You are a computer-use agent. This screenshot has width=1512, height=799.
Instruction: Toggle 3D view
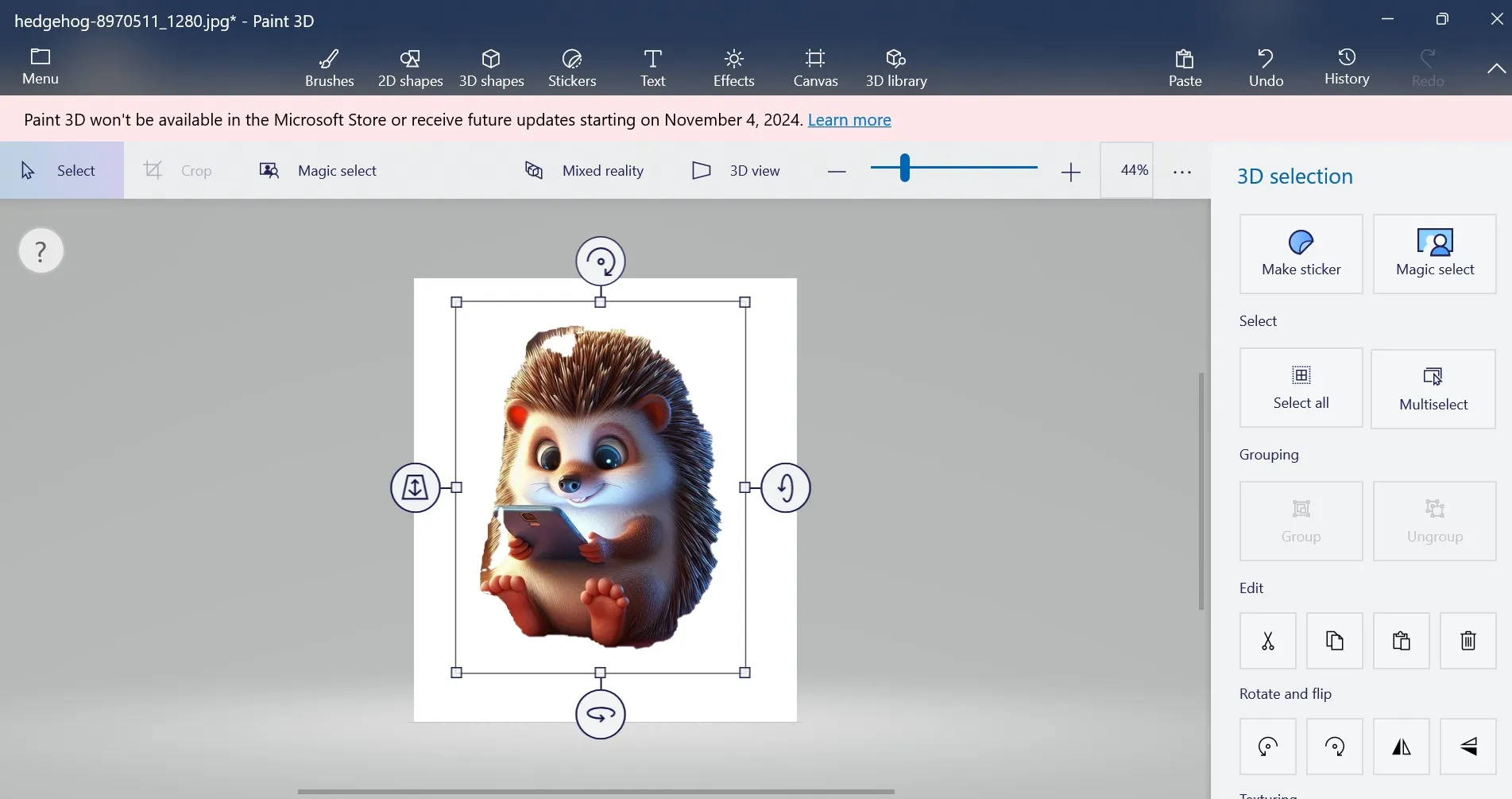pos(736,170)
